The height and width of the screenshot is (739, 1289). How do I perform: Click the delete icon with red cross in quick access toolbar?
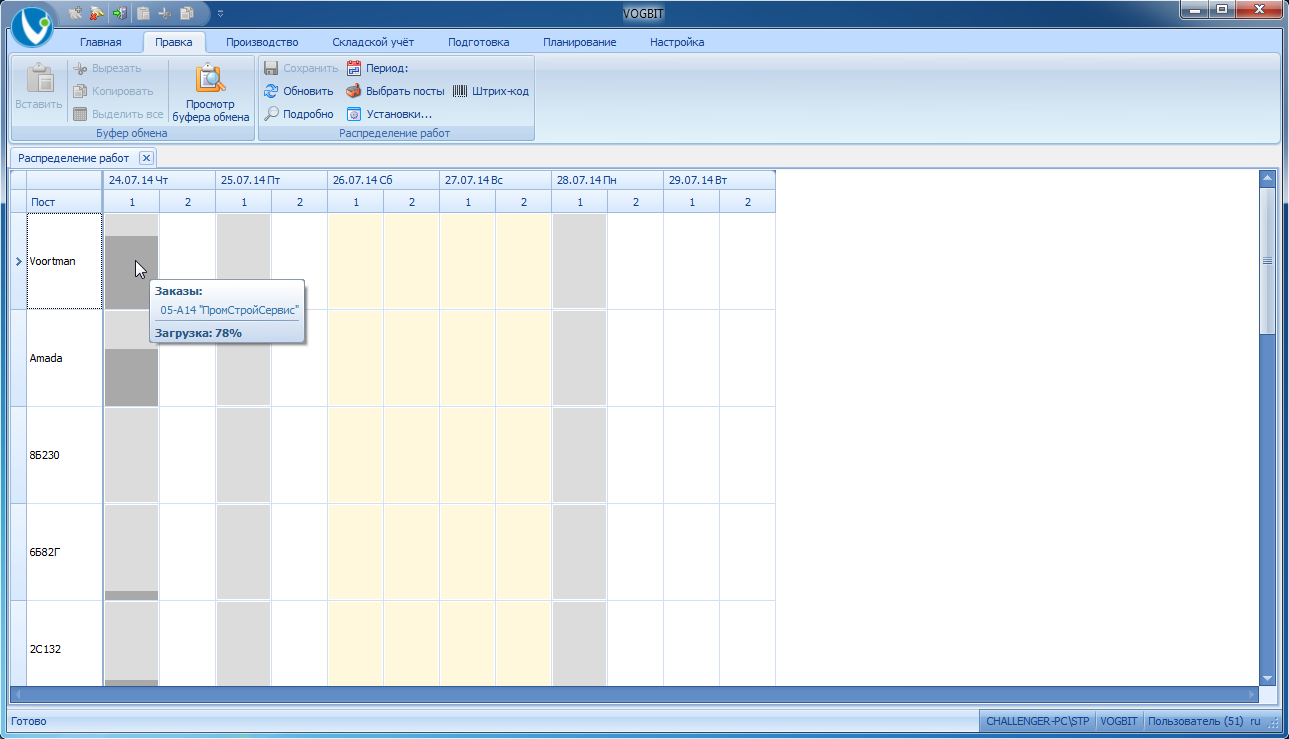(x=97, y=13)
